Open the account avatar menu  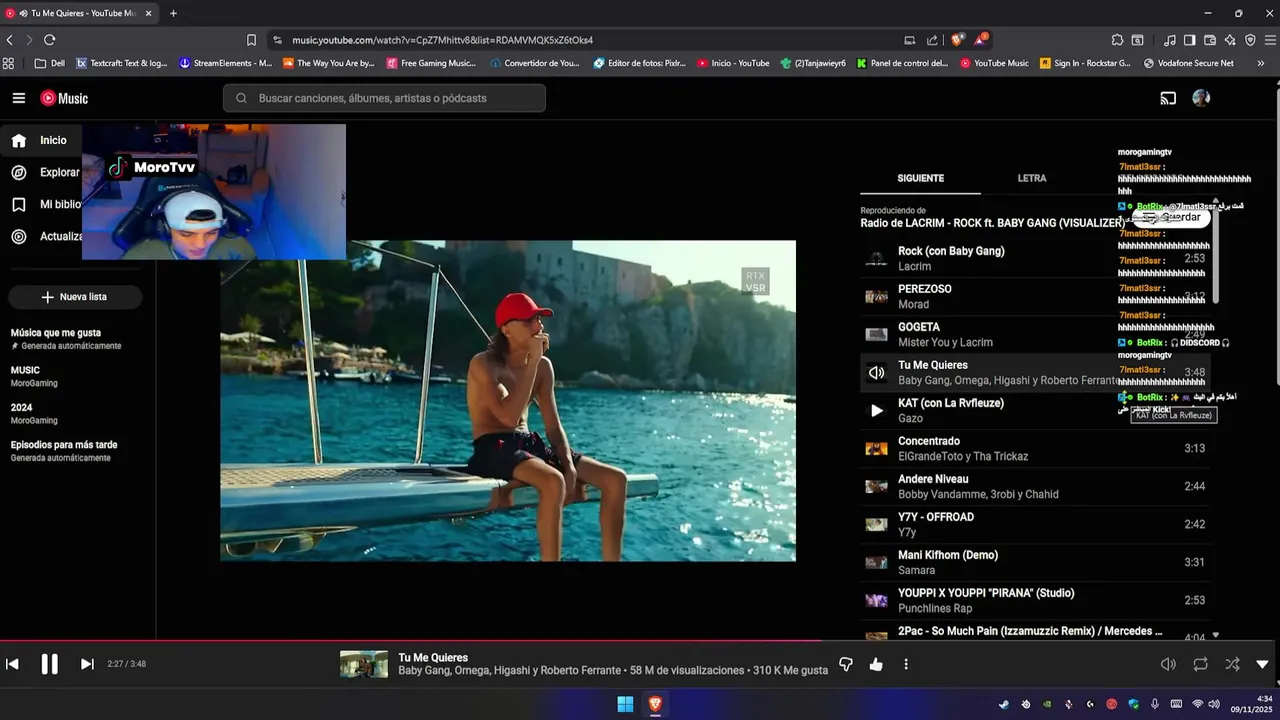tap(1201, 98)
